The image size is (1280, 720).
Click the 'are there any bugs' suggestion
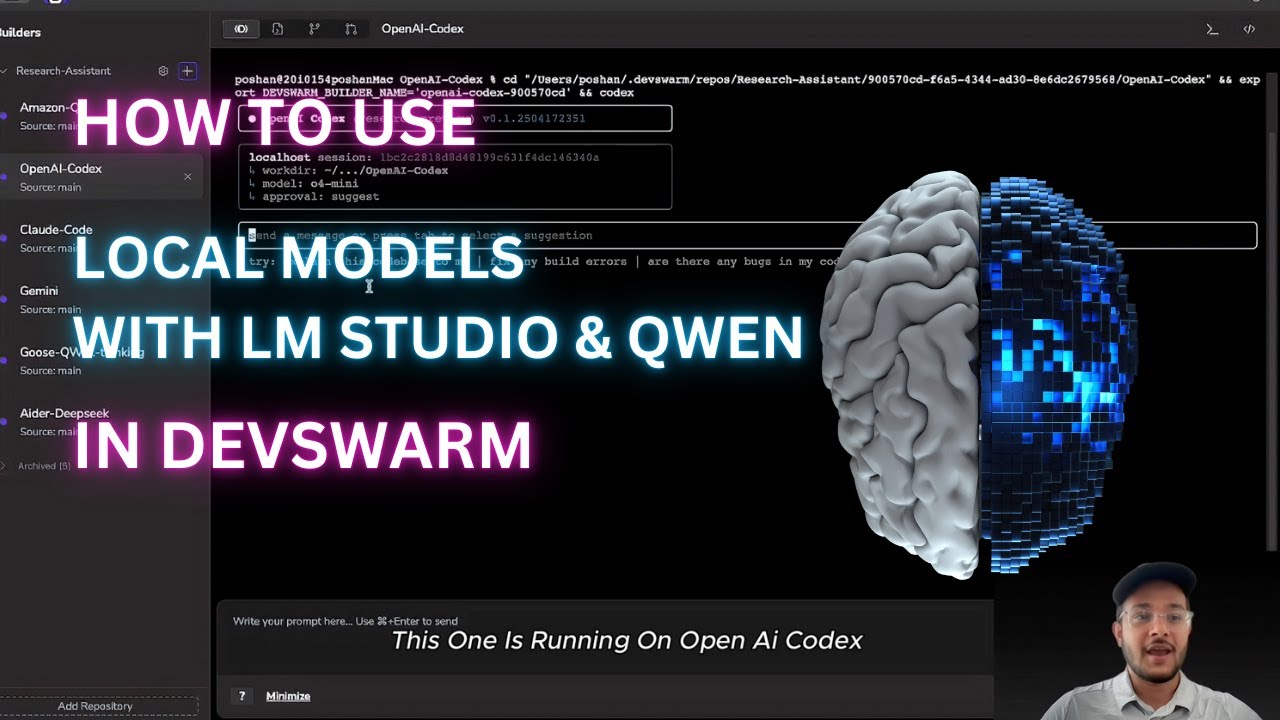click(x=744, y=262)
